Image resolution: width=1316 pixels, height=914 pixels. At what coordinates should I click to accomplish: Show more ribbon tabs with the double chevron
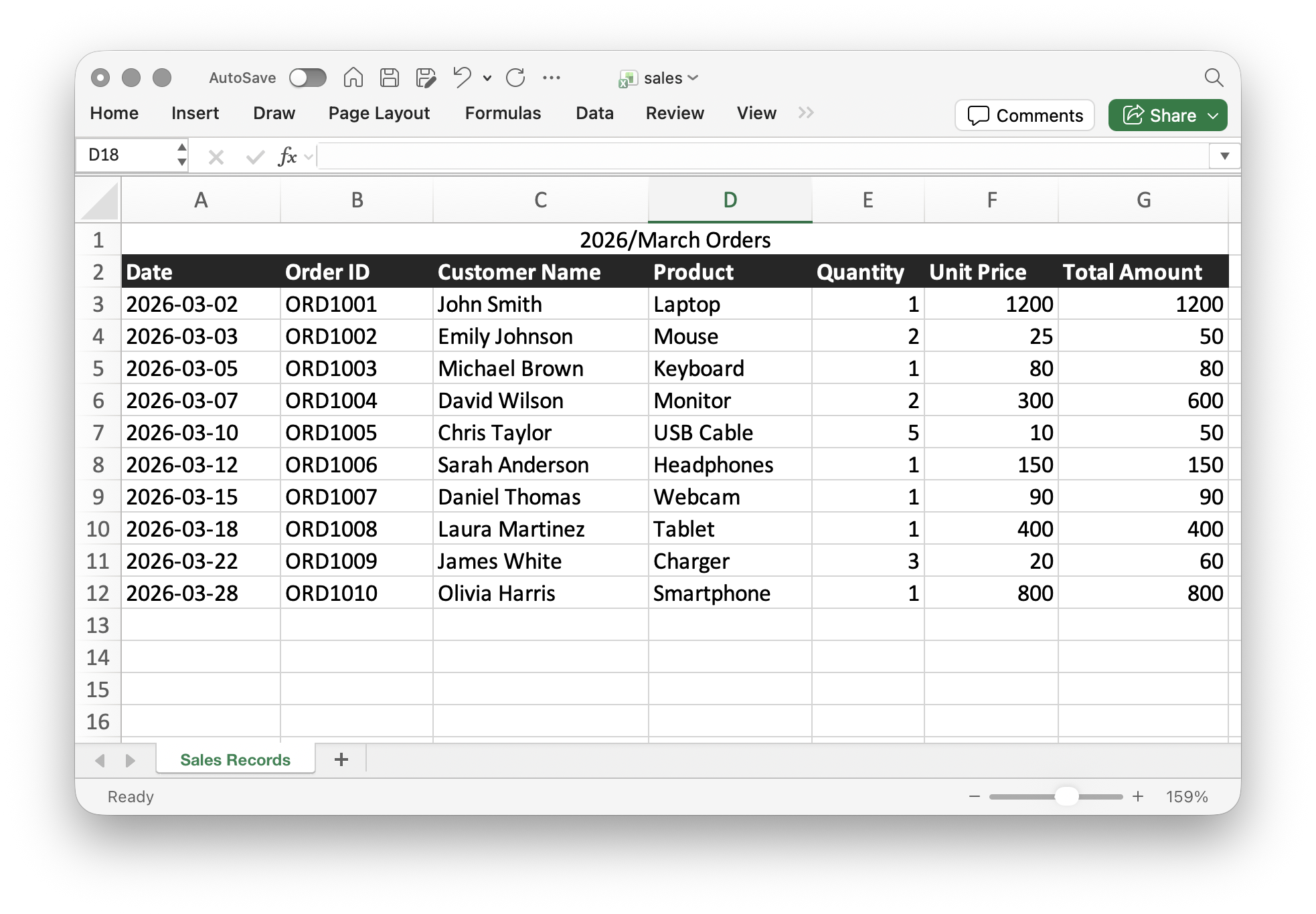point(806,112)
